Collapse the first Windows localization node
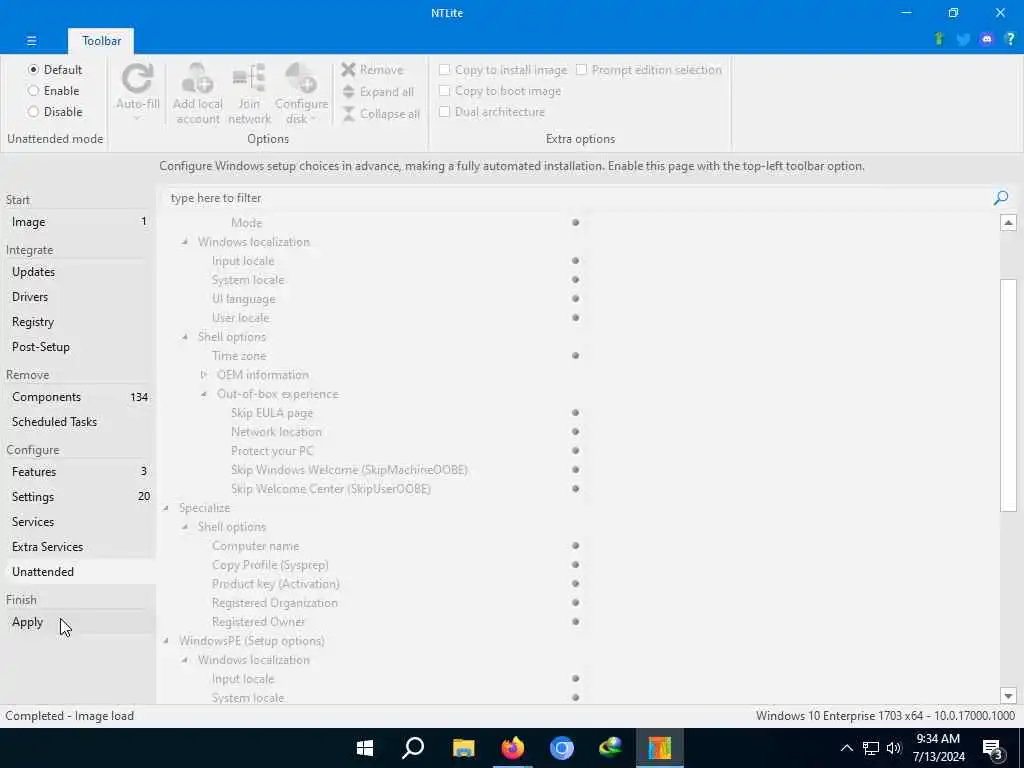This screenshot has width=1024, height=768. click(185, 242)
